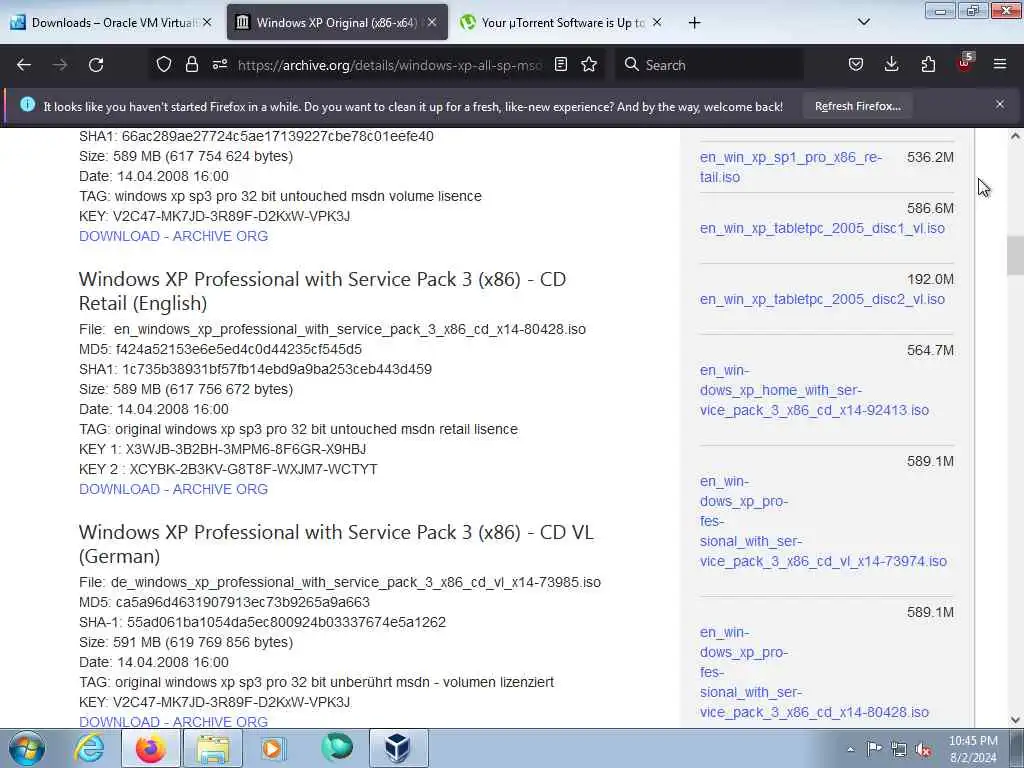
Task: Click the scrollbar up arrow
Action: click(x=1015, y=136)
